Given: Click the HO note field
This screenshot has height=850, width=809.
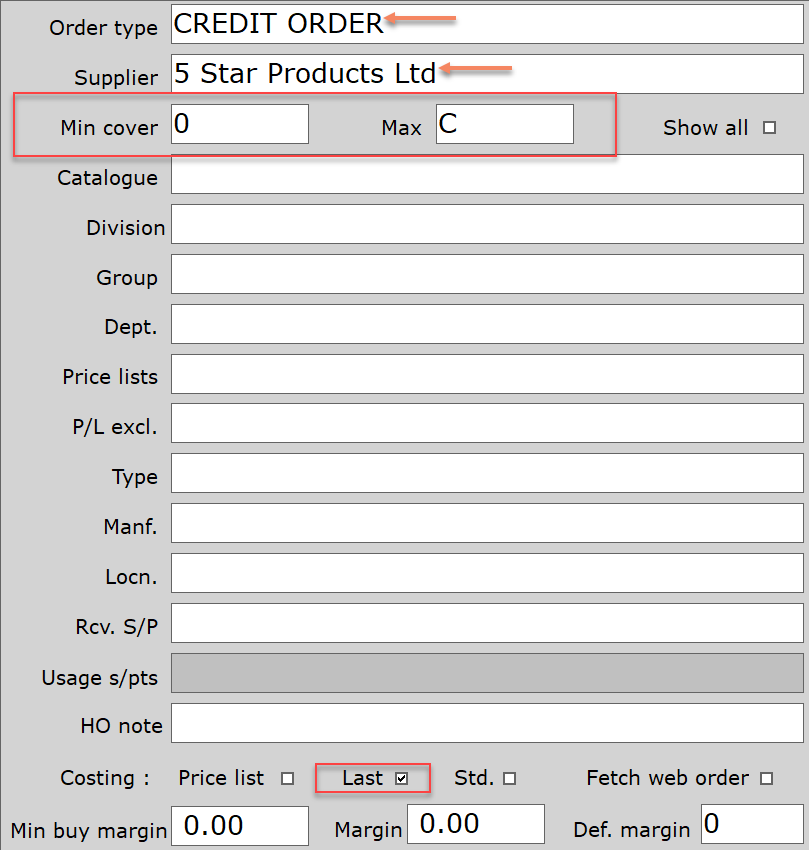Looking at the screenshot, I should pos(487,724).
